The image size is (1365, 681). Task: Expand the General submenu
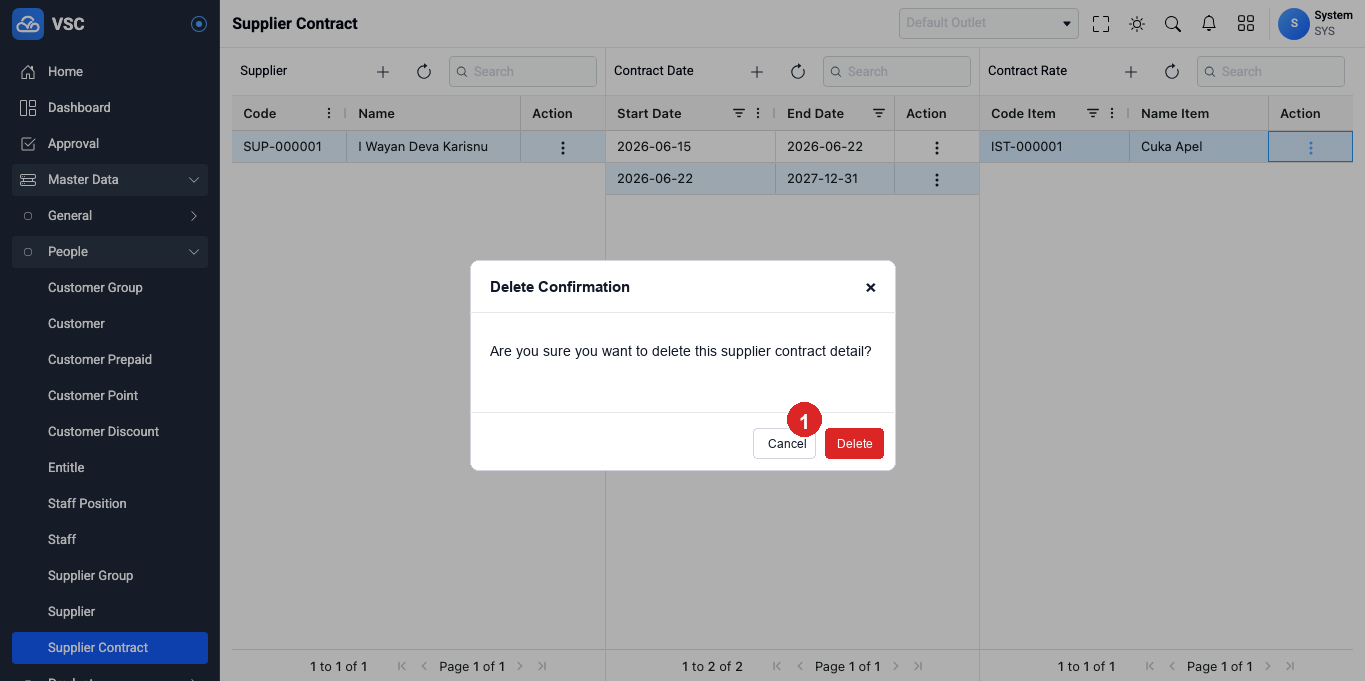110,216
